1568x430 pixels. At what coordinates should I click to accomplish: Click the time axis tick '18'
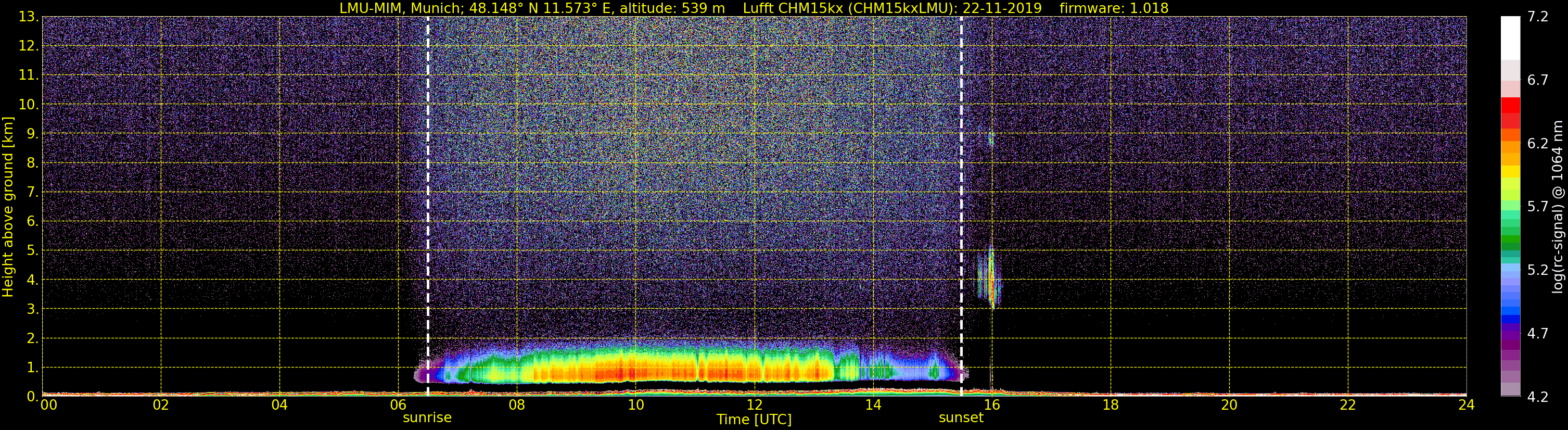point(1110,405)
